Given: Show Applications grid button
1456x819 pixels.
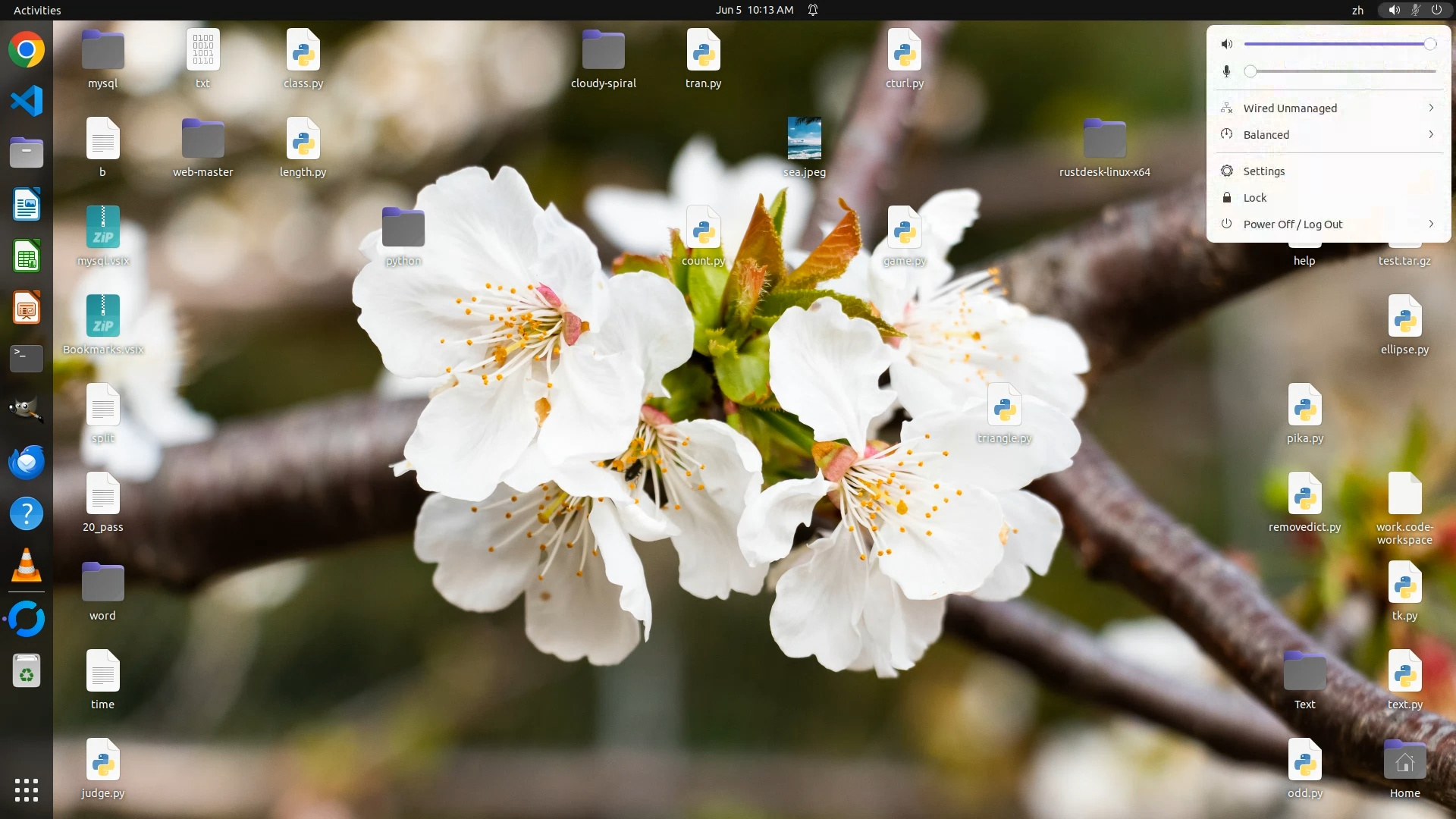Looking at the screenshot, I should point(27,789).
